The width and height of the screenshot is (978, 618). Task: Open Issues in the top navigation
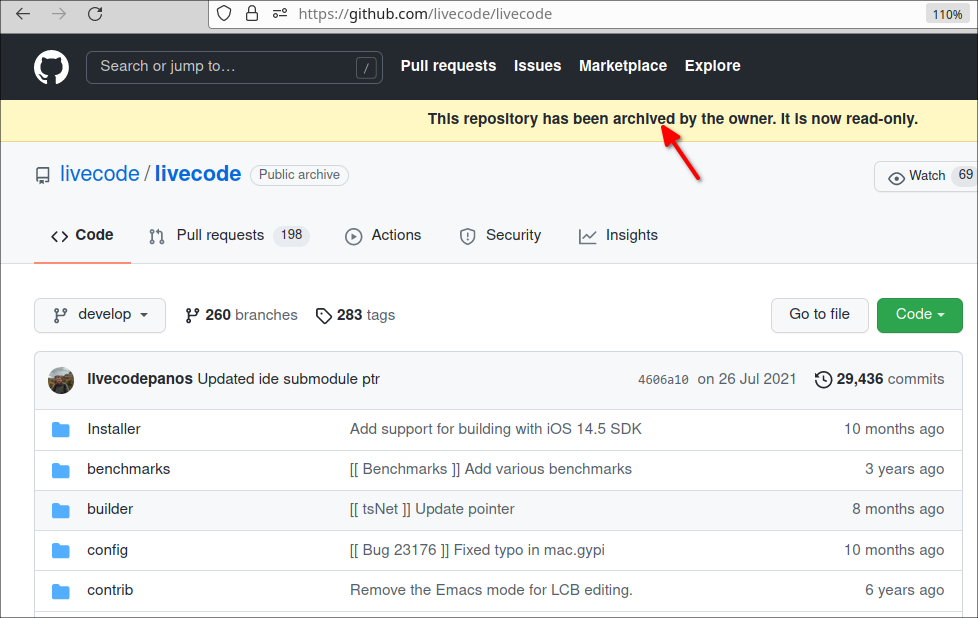537,66
